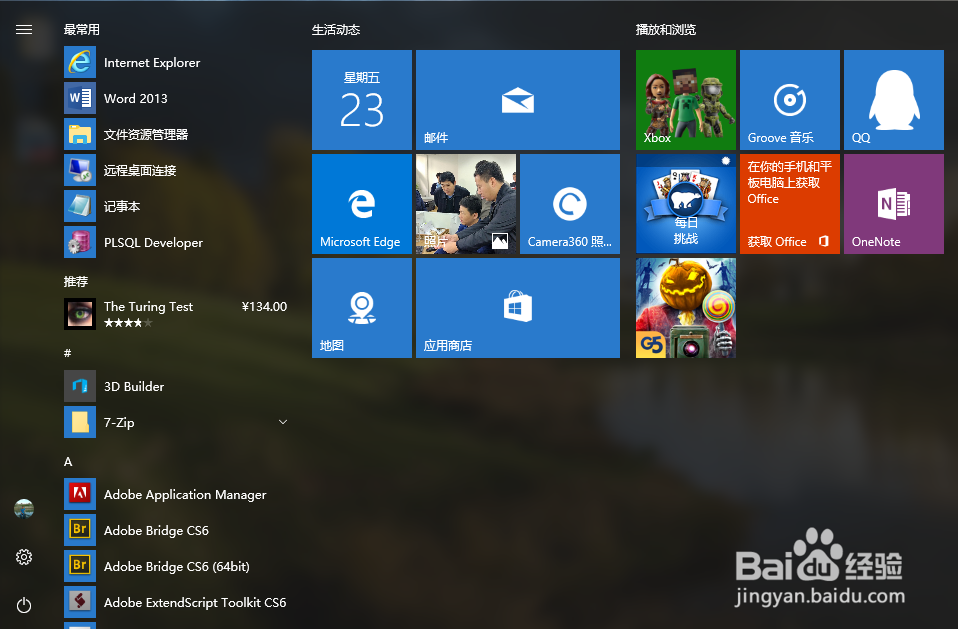Click the 获取 Office tile

[789, 204]
